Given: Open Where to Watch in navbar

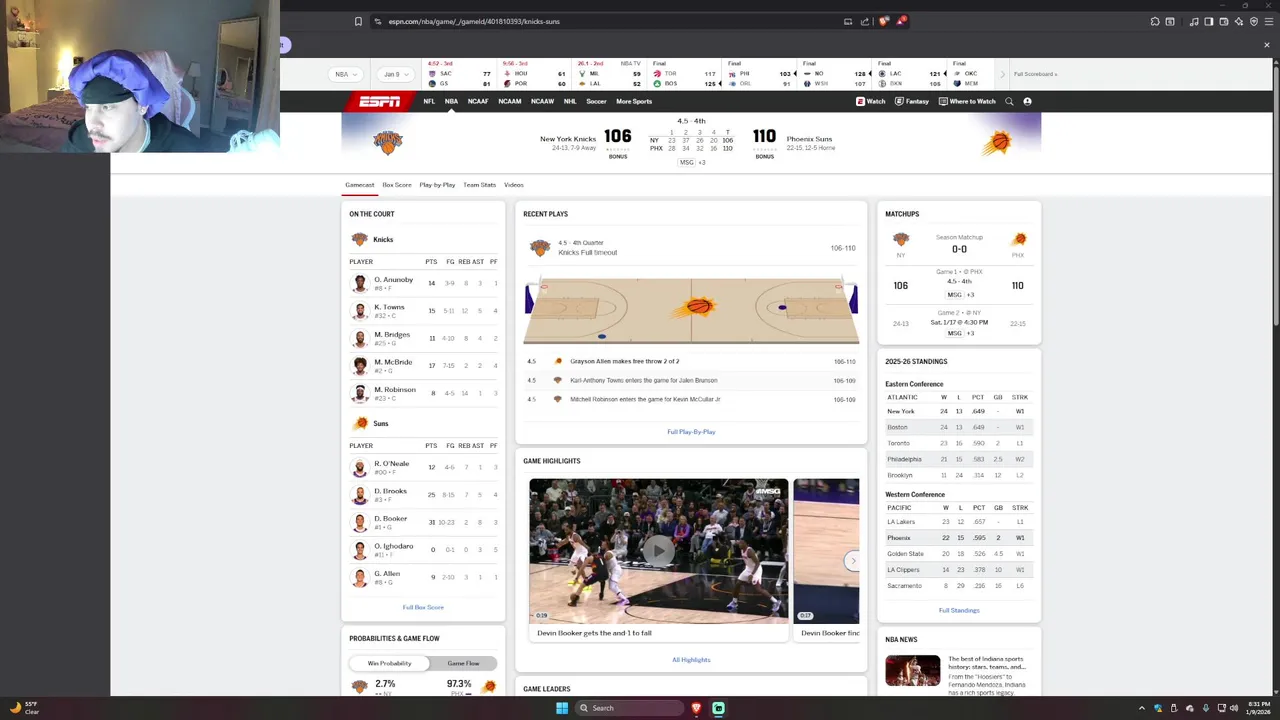Looking at the screenshot, I should click(x=967, y=101).
